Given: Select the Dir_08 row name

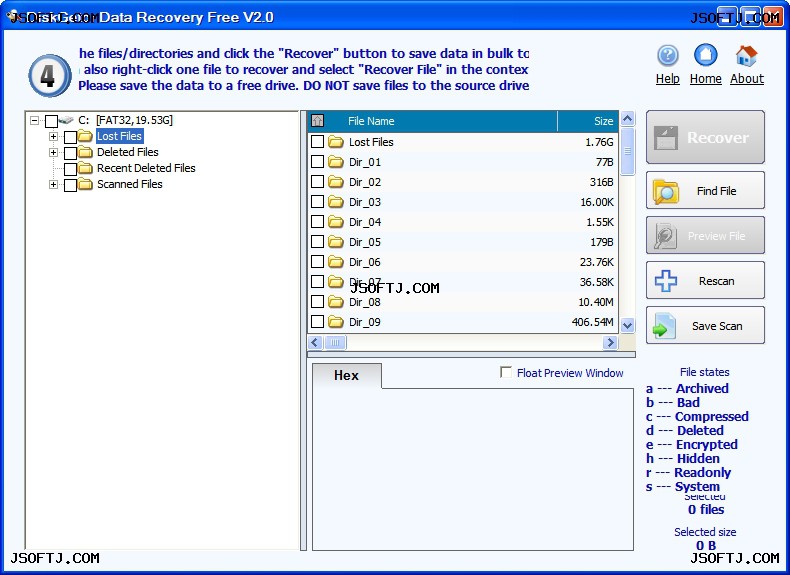Looking at the screenshot, I should click(x=365, y=302).
